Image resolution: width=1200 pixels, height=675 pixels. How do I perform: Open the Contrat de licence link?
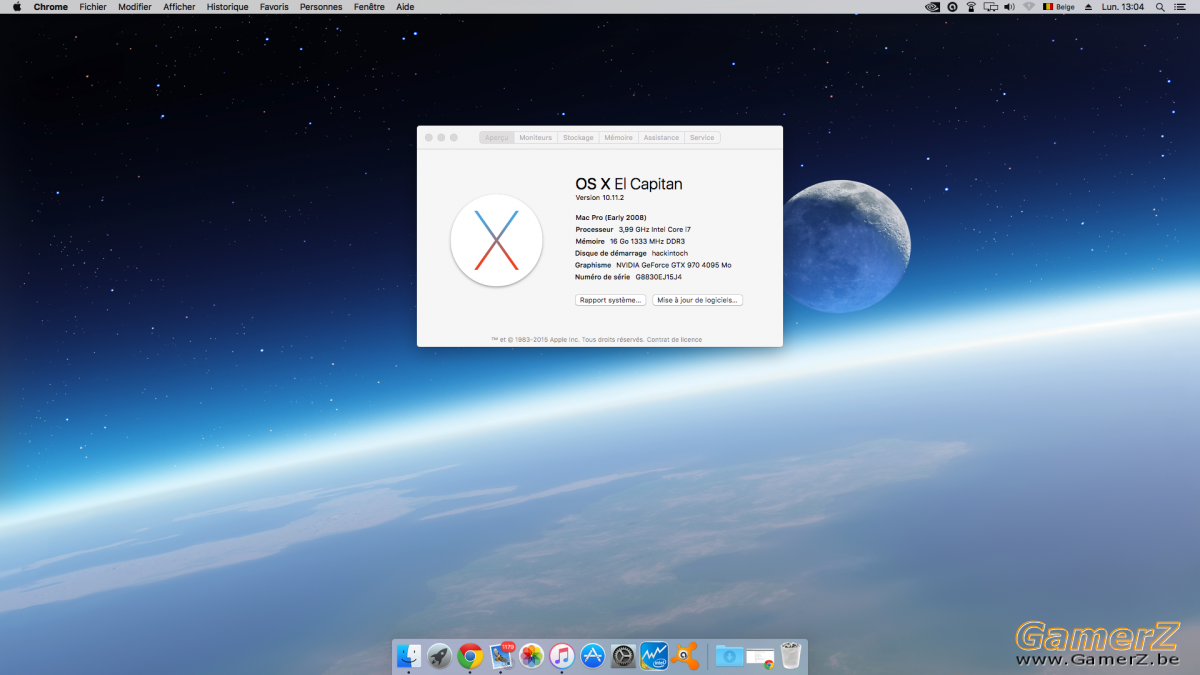(x=674, y=339)
